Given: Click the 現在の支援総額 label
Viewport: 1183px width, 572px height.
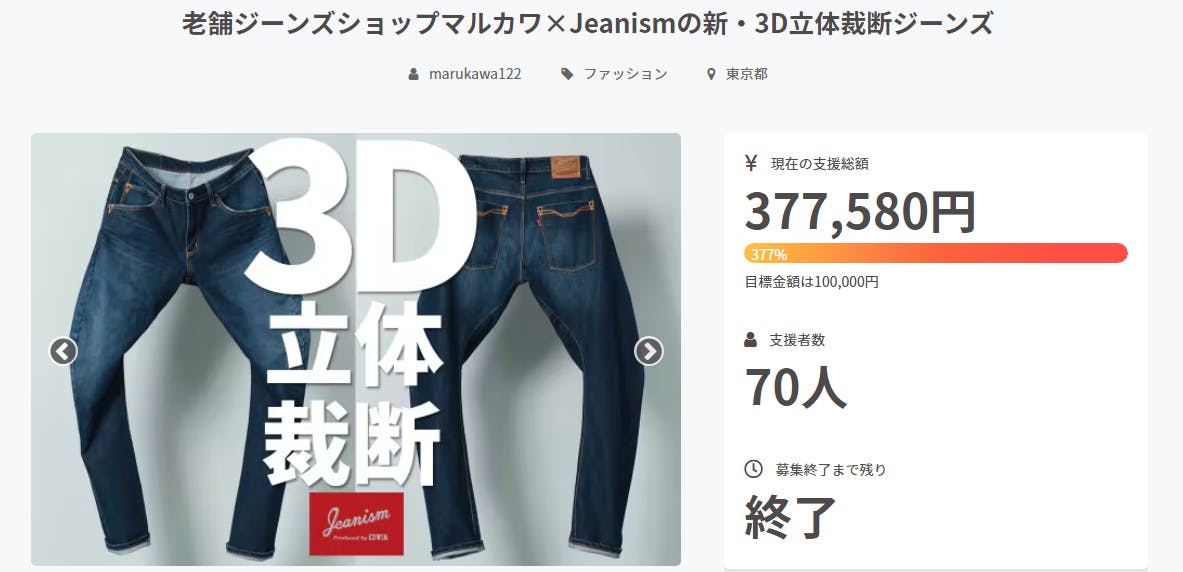Looking at the screenshot, I should tap(825, 163).
